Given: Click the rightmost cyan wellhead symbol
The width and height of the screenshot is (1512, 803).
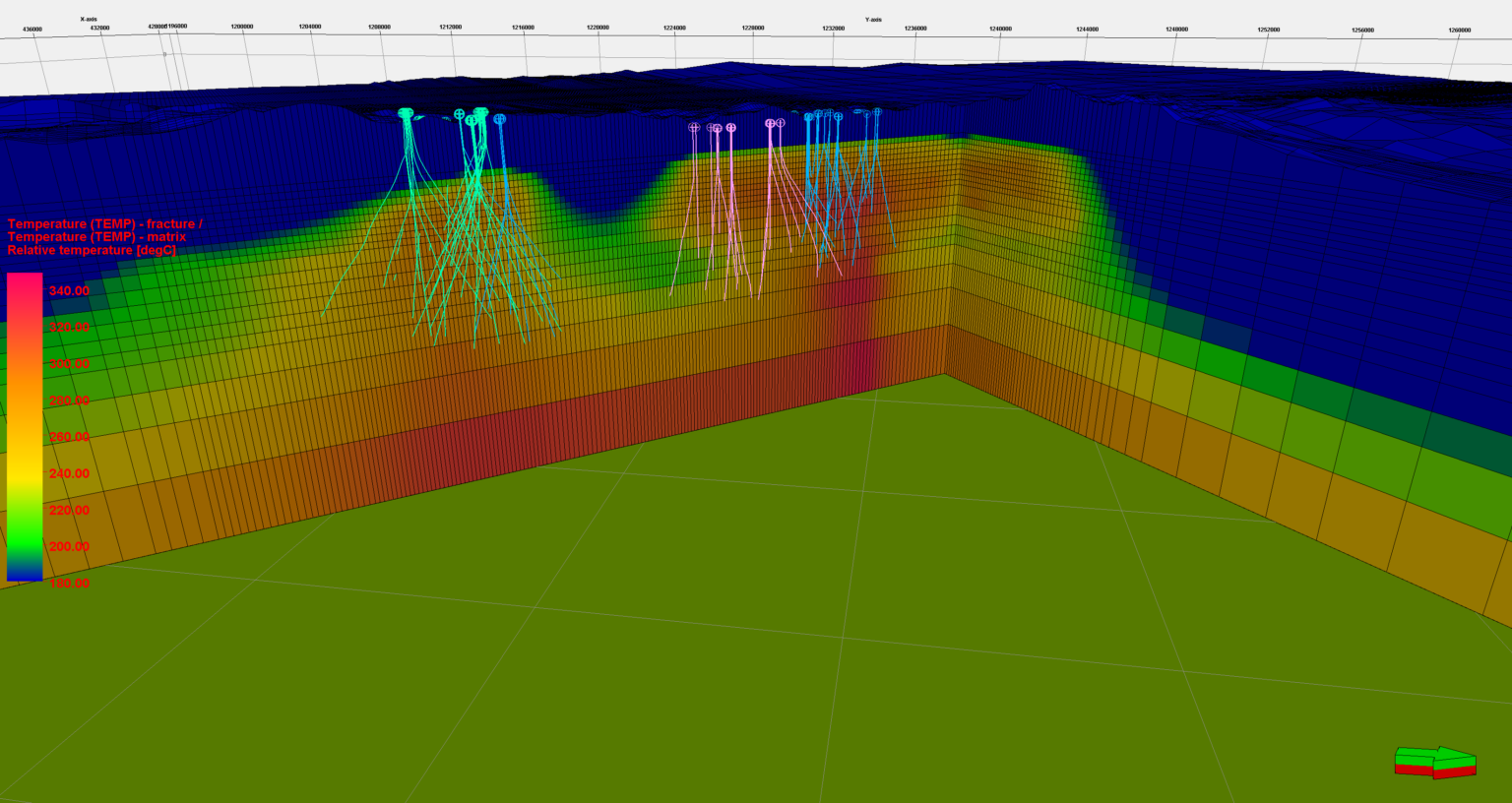Looking at the screenshot, I should point(876,112).
